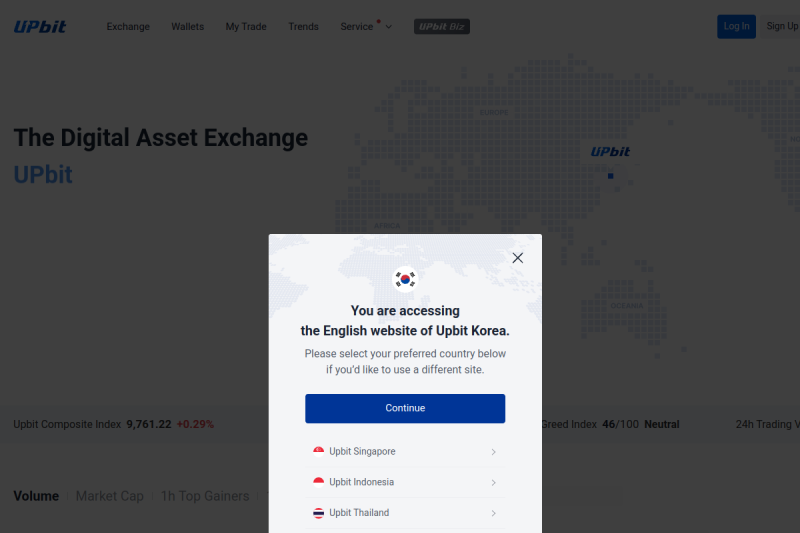Click the blue Continue button
Viewport: 800px width, 533px height.
tap(405, 408)
